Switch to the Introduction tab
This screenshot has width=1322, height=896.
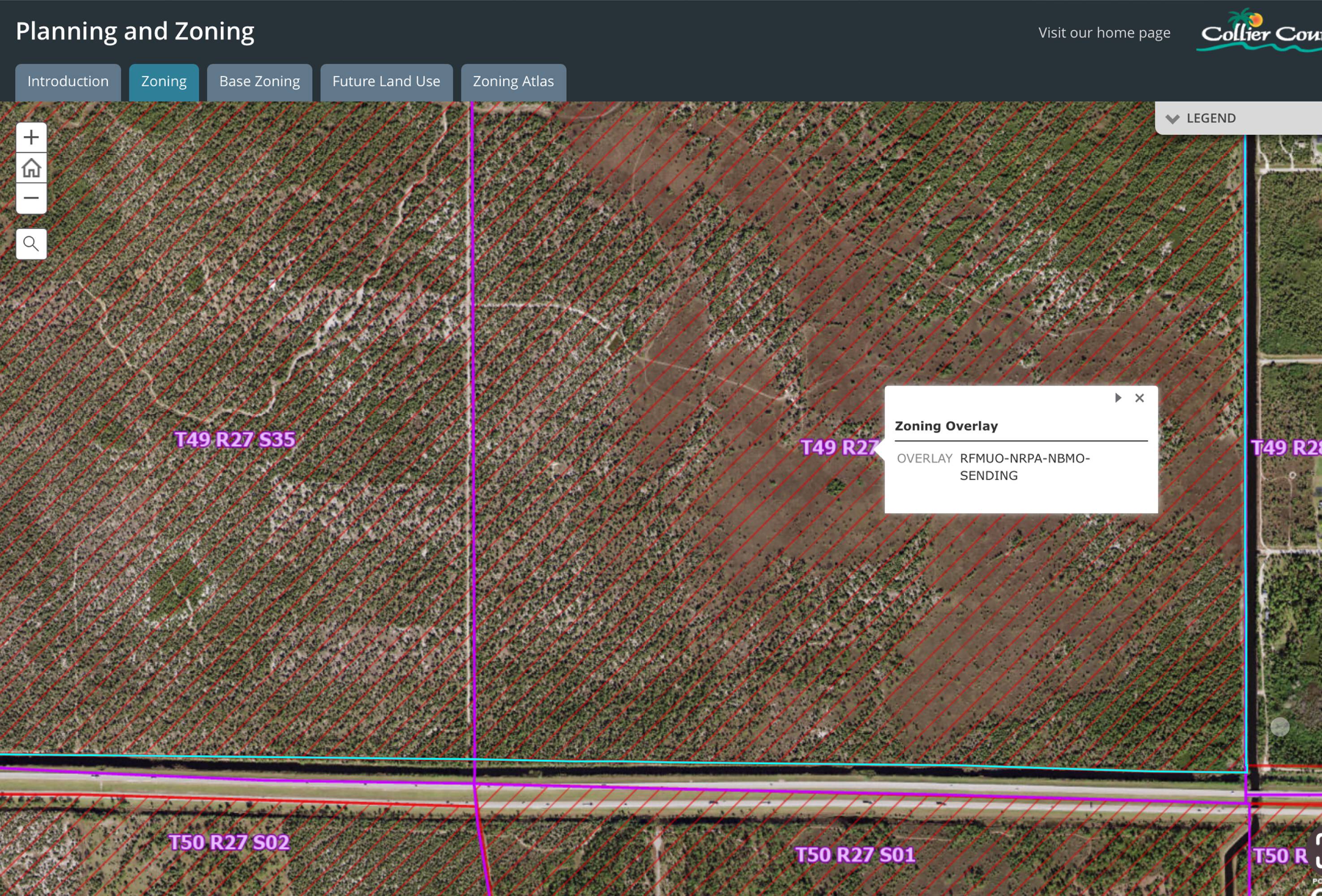pos(68,82)
